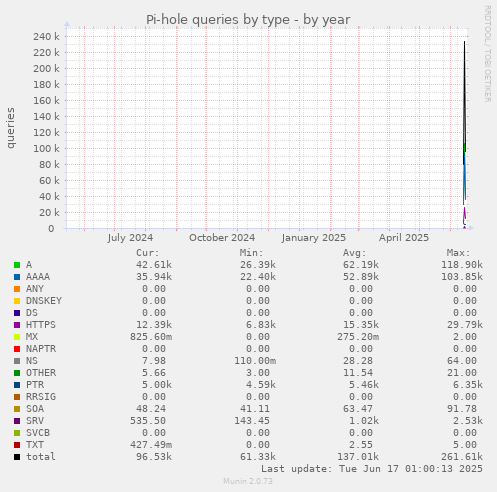Viewport: 497px width, 492px height.
Task: Click the PTR max value 6.35k
Action: pos(468,385)
